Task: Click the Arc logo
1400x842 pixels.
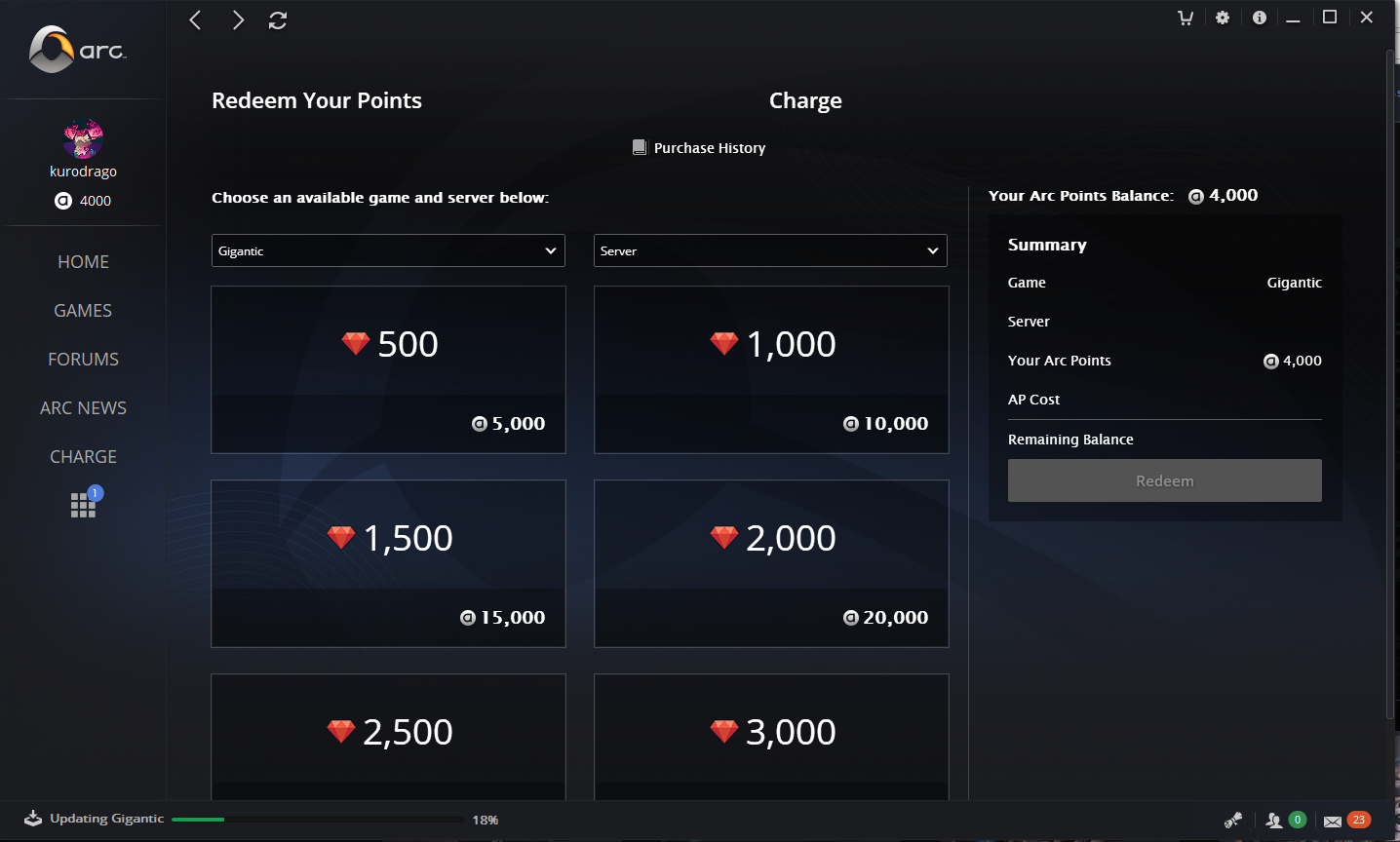Action: 78,49
